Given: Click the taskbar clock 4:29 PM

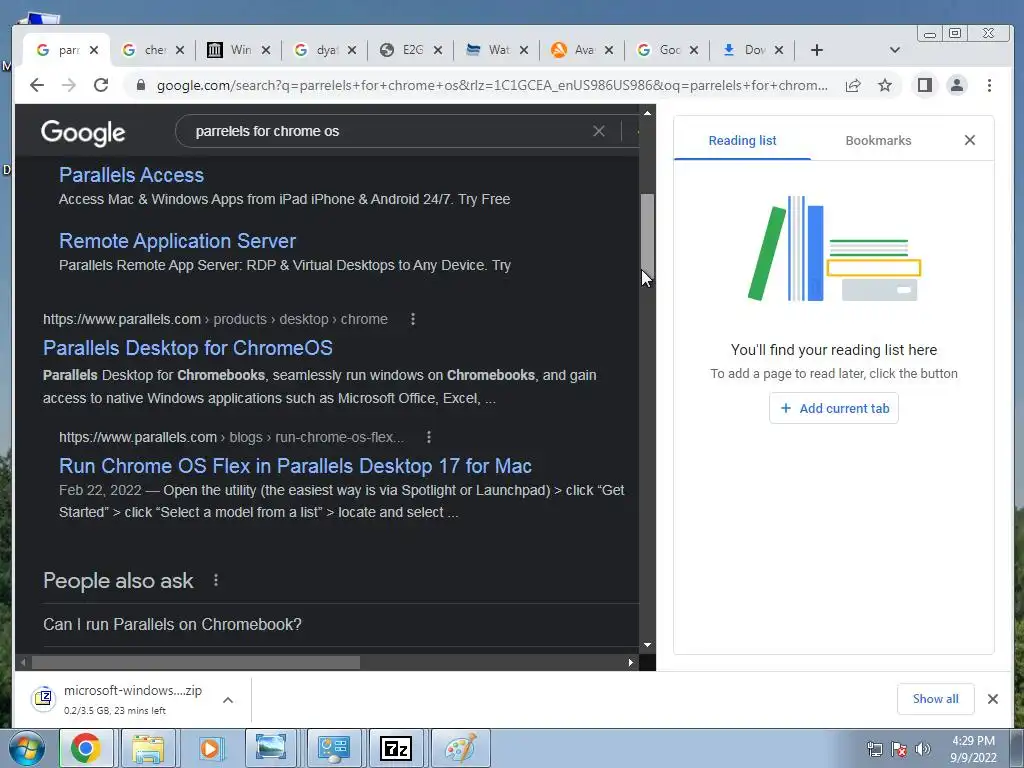Looking at the screenshot, I should tap(973, 749).
